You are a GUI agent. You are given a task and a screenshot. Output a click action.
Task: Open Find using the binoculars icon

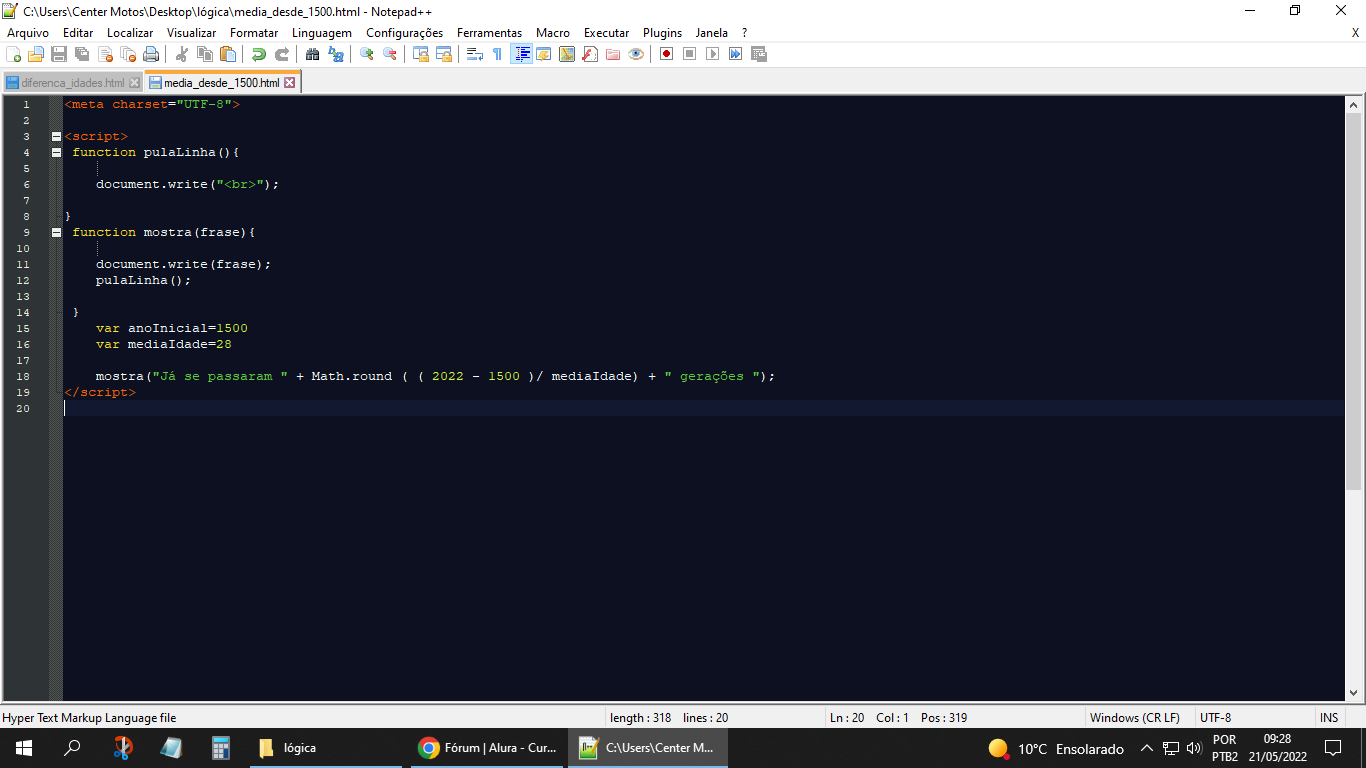click(312, 54)
